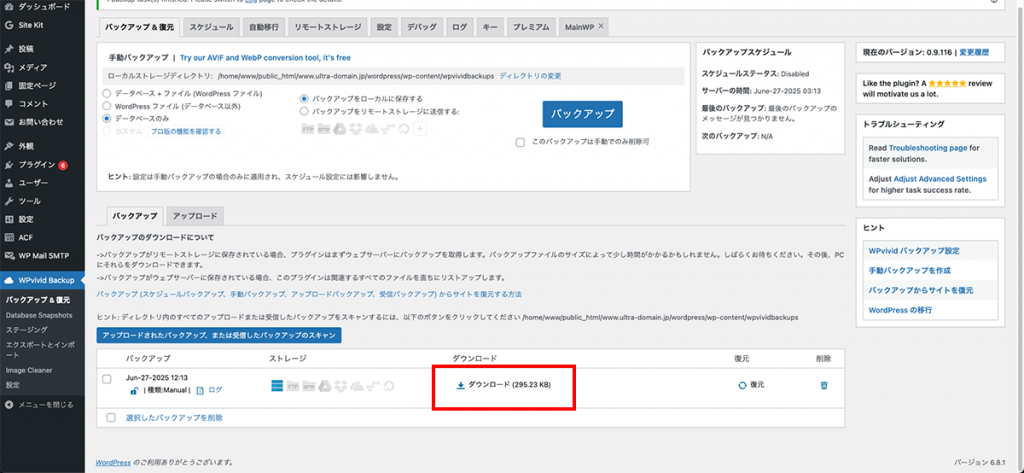Tick the checkbox for Jun-27-2025 backup row
Screen dimensions: 1024x473
[x=107, y=378]
